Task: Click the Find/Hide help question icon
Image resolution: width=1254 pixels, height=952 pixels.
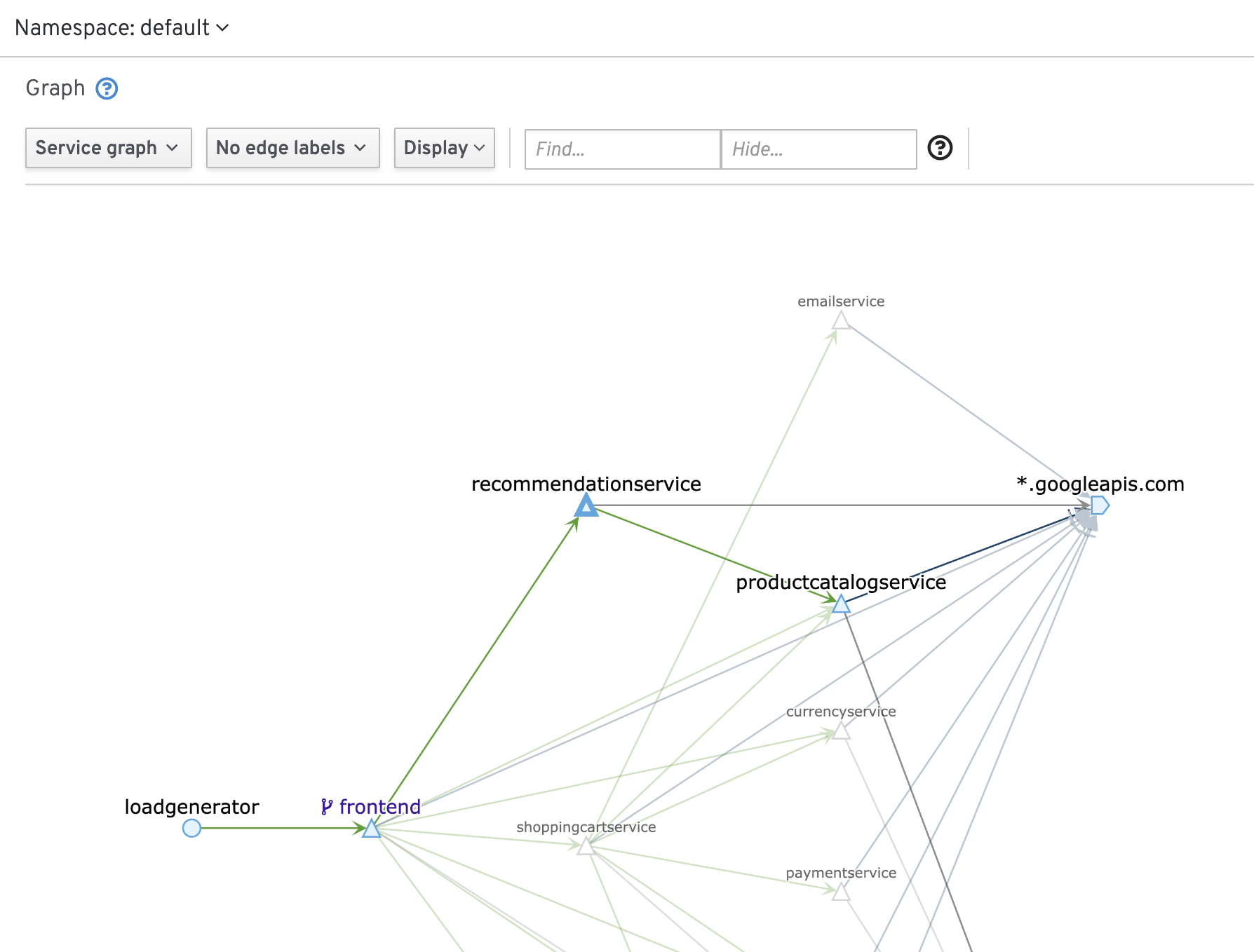Action: pos(940,148)
